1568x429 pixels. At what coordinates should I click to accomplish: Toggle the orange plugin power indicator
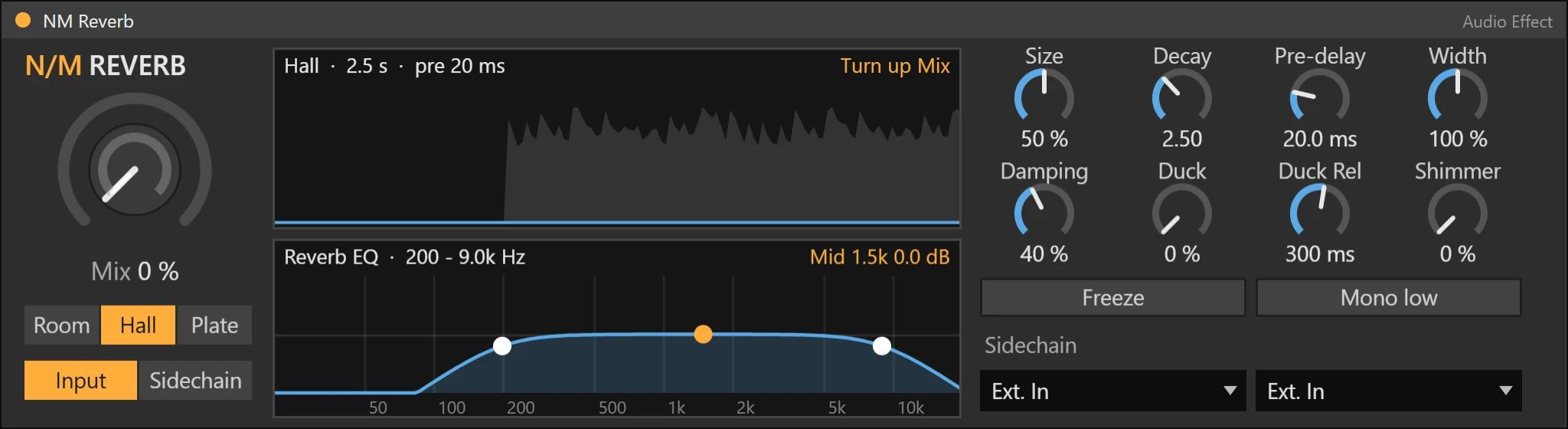[23, 21]
